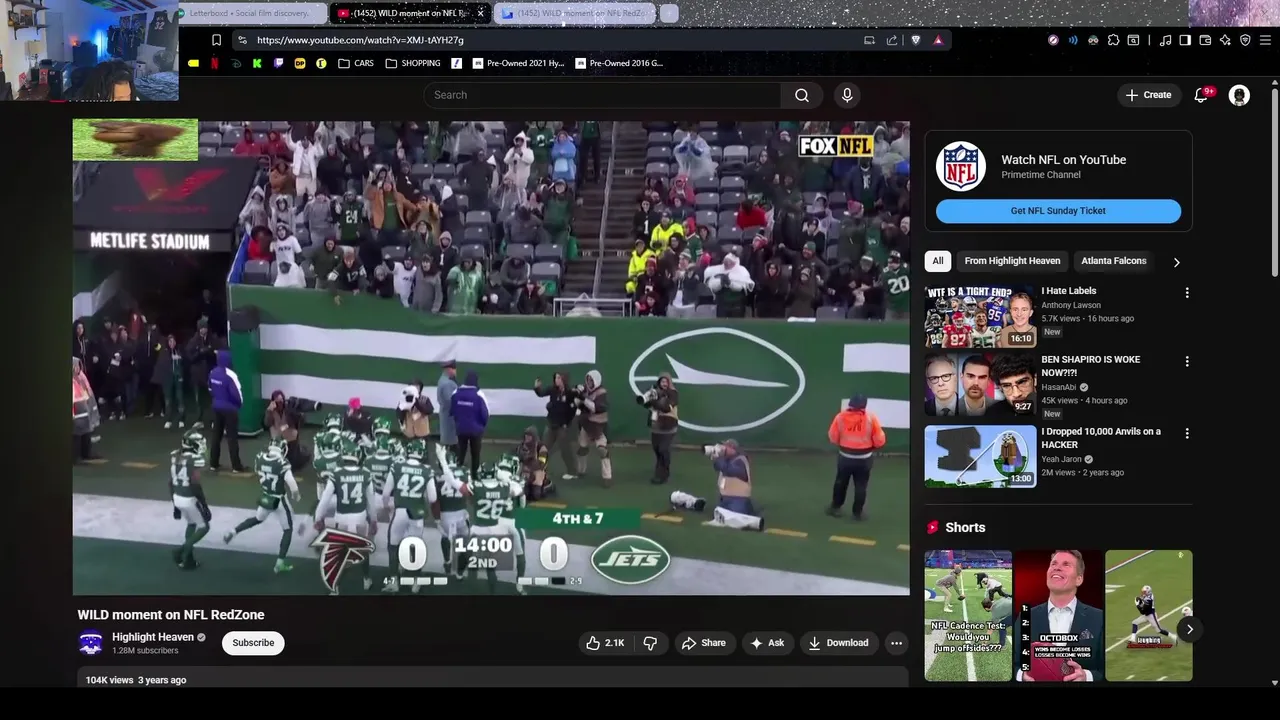1280x720 pixels.
Task: Close the active YouTube tab
Action: pos(480,13)
